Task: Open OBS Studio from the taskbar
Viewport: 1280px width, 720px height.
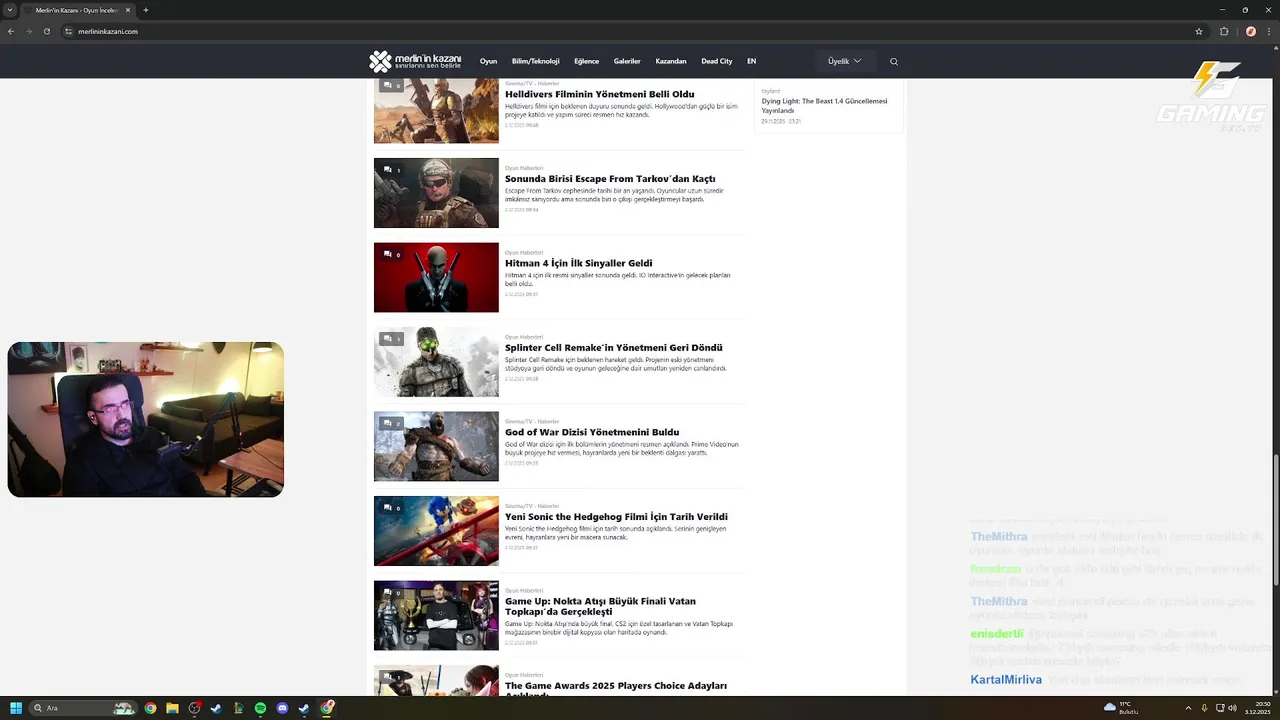Action: pyautogui.click(x=194, y=708)
